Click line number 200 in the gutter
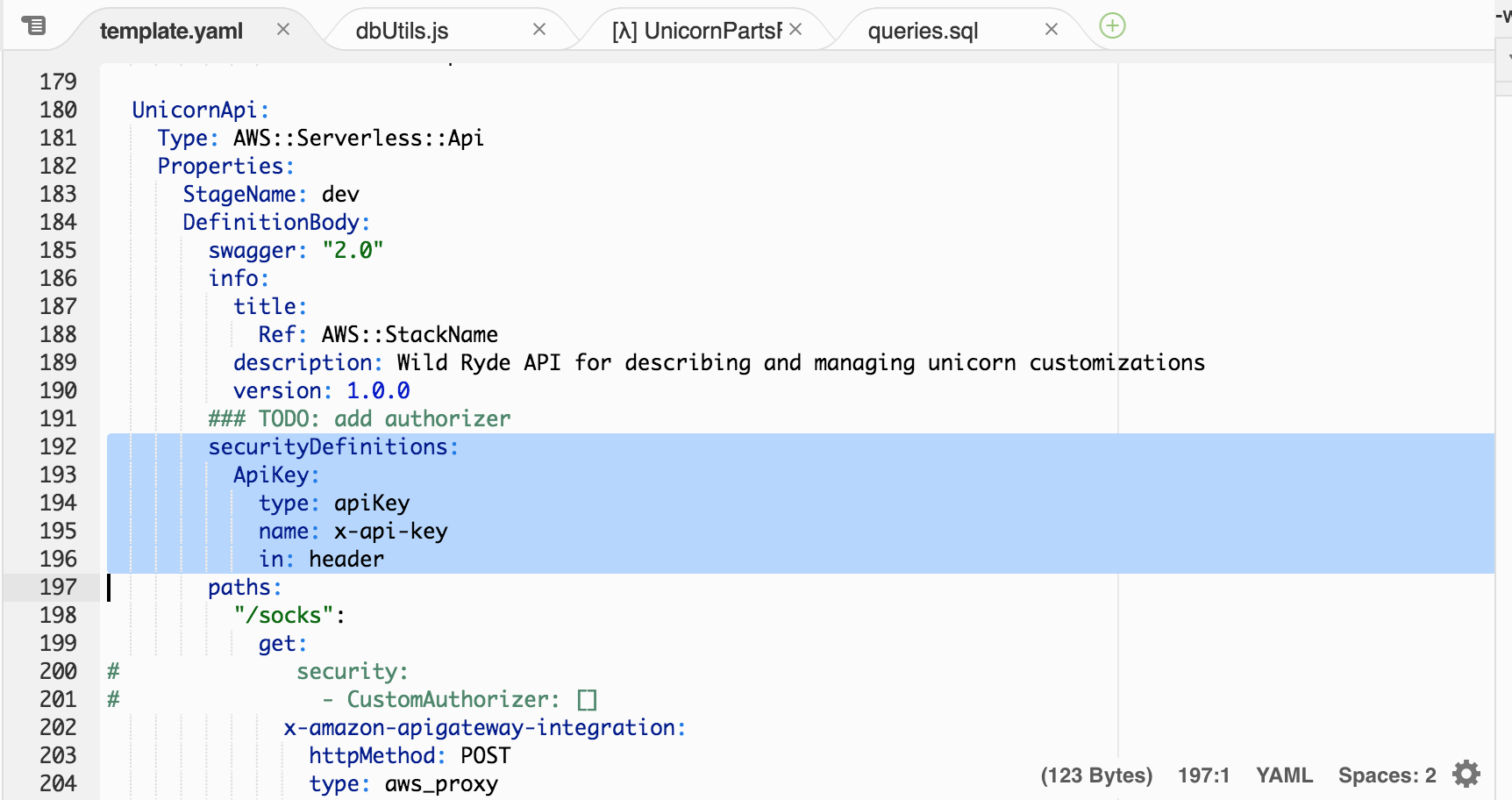1512x800 pixels. [58, 671]
